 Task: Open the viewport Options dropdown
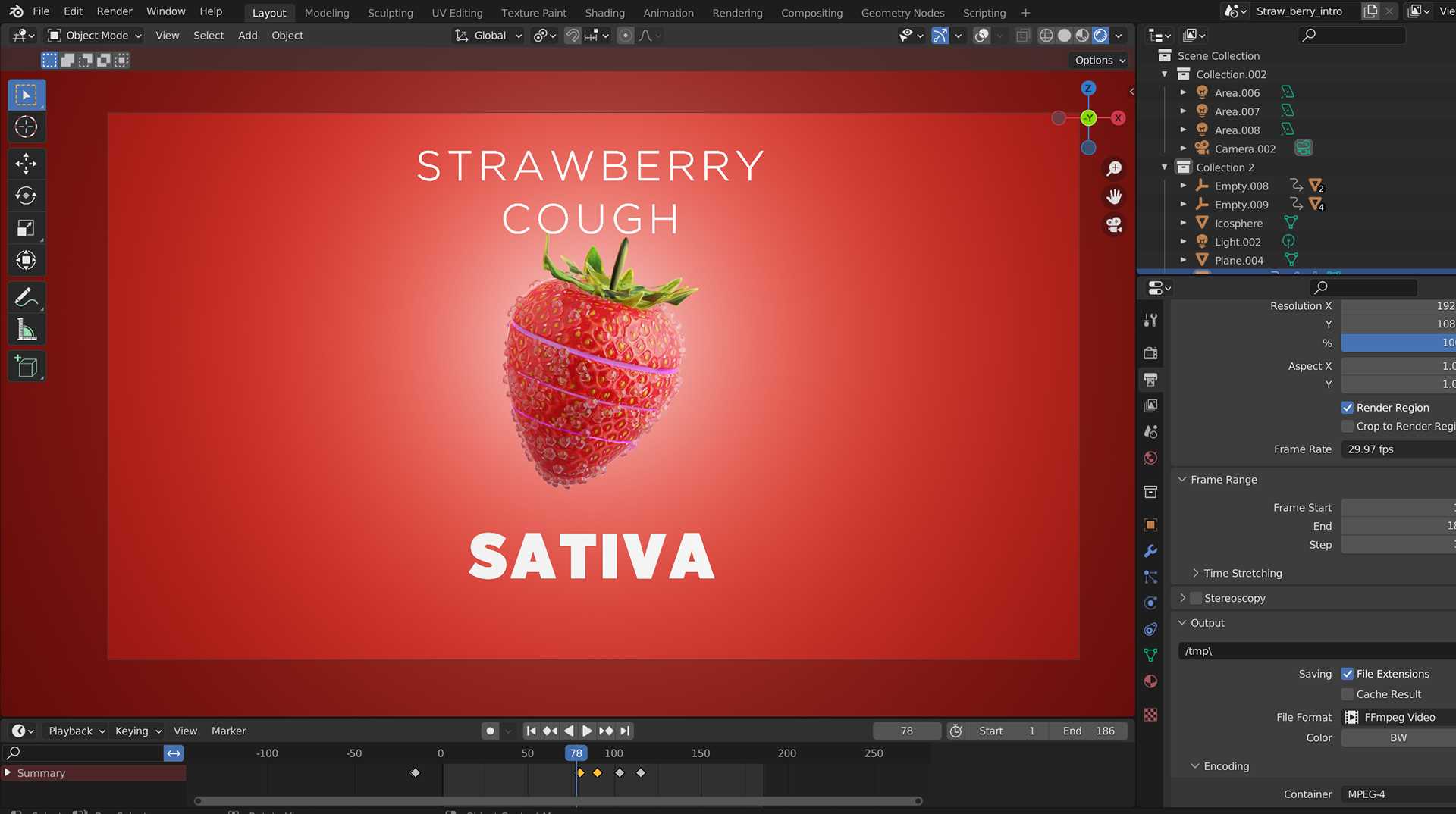(1100, 61)
